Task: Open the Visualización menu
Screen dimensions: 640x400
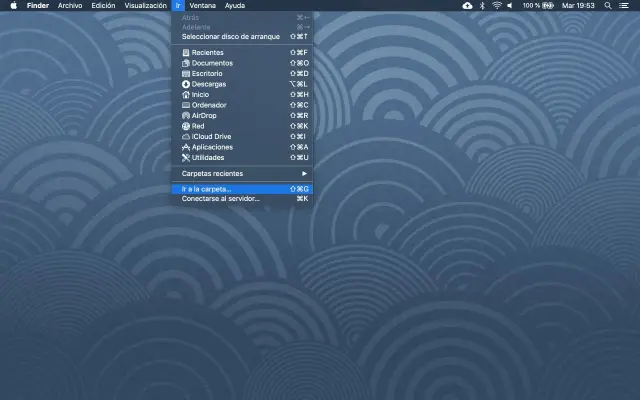Action: (x=145, y=5)
